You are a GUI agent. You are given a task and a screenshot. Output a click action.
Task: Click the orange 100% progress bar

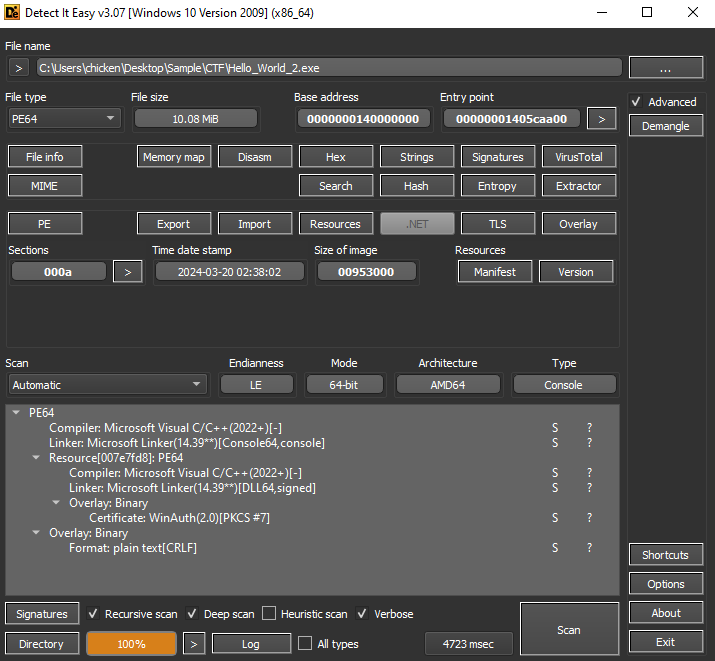(x=131, y=644)
